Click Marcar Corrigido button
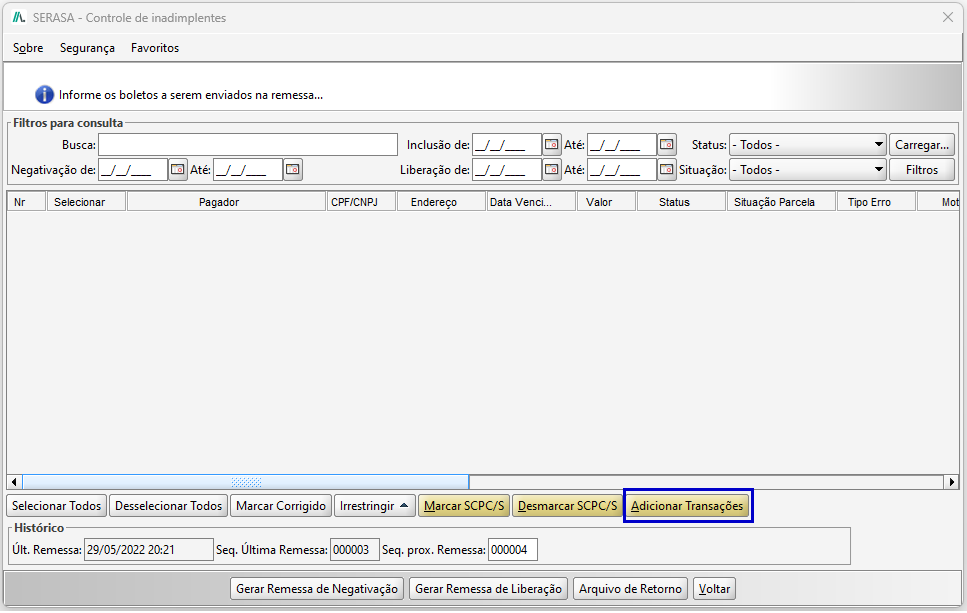Viewport: 967px width, 613px height. coord(281,506)
